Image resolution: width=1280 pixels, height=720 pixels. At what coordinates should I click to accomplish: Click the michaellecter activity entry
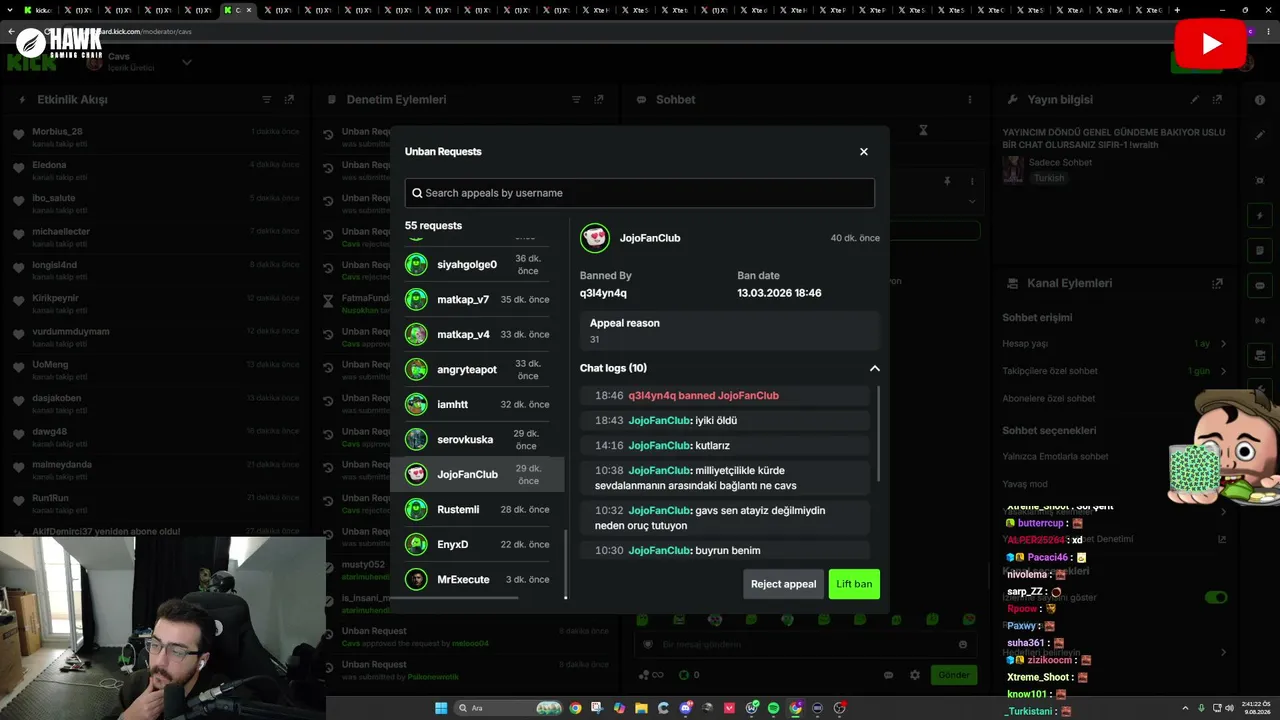point(157,237)
